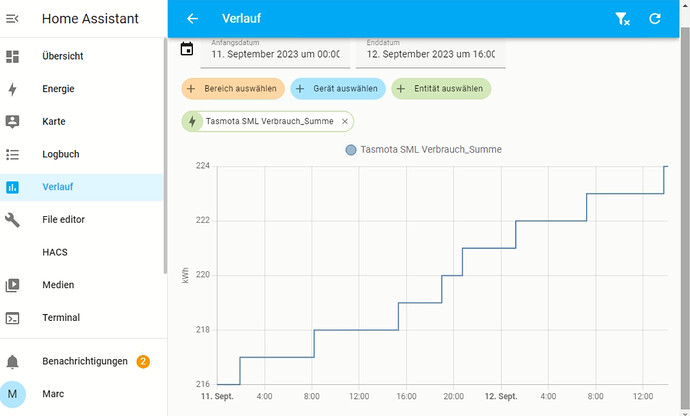
Task: Open Gerät auswählen picker
Action: click(x=337, y=89)
